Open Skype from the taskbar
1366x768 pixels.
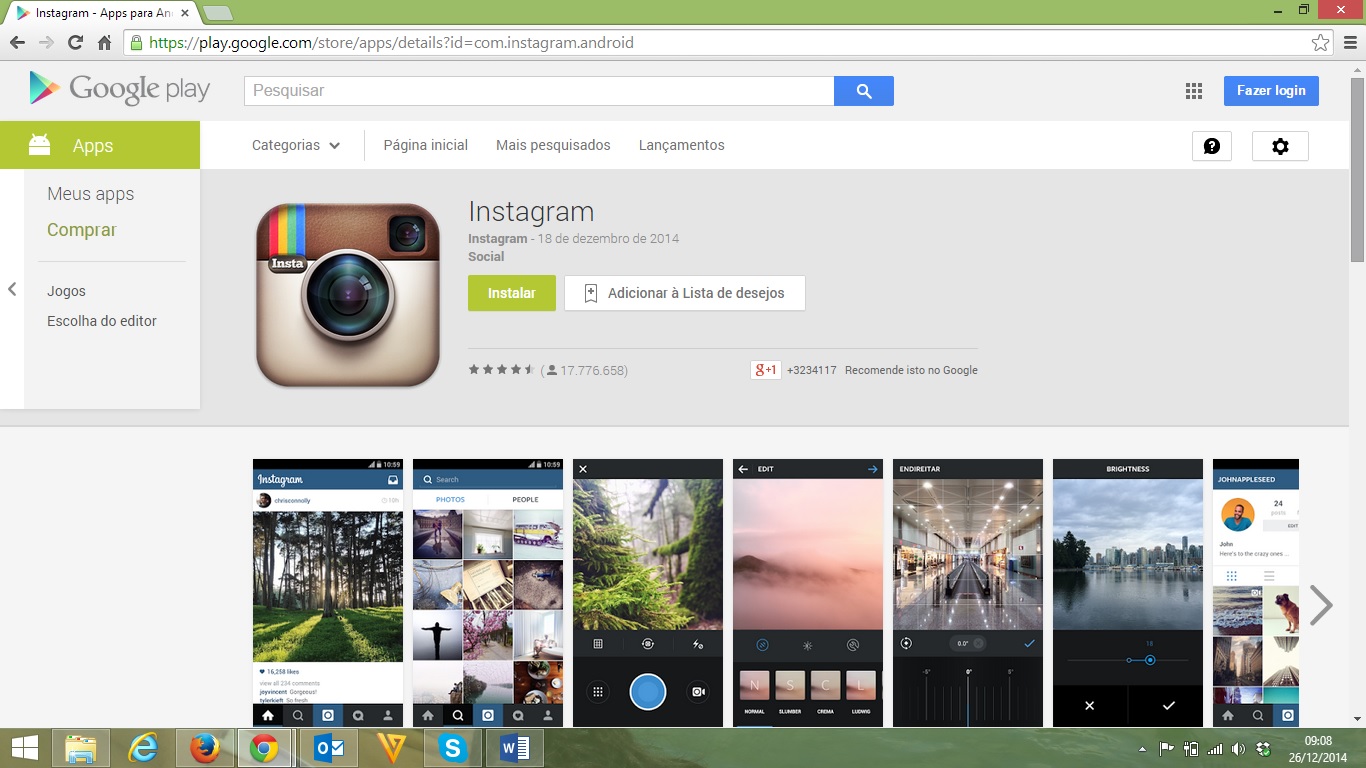click(x=453, y=748)
